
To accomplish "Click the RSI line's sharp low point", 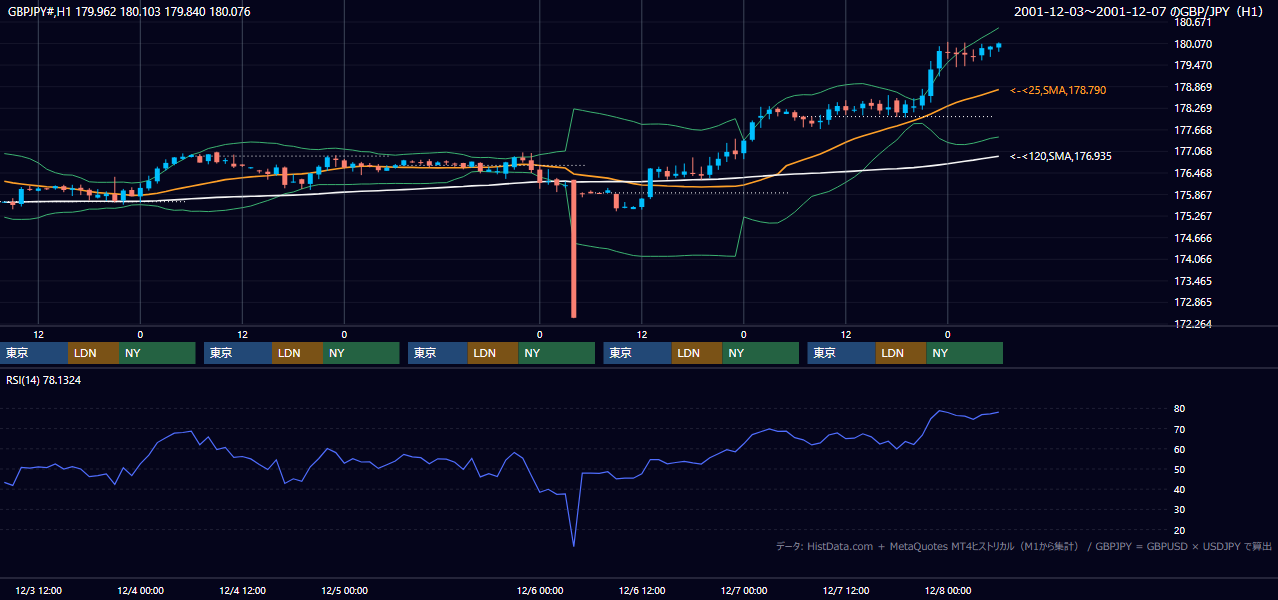I will coord(574,545).
